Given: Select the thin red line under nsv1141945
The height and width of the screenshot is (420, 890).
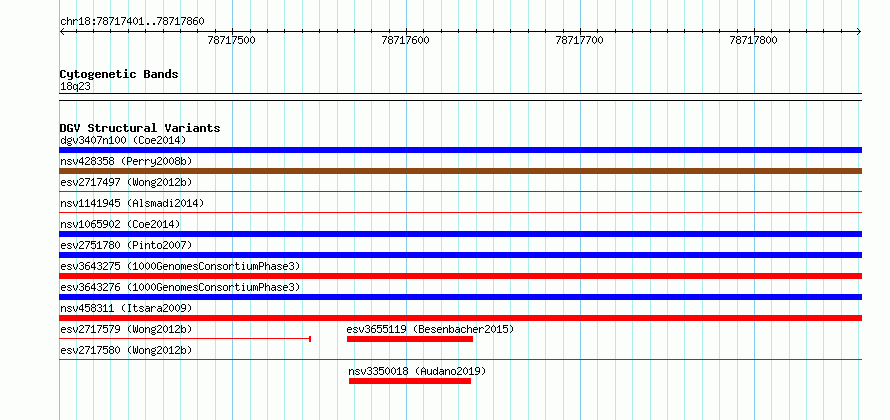Looking at the screenshot, I should click(x=460, y=212).
